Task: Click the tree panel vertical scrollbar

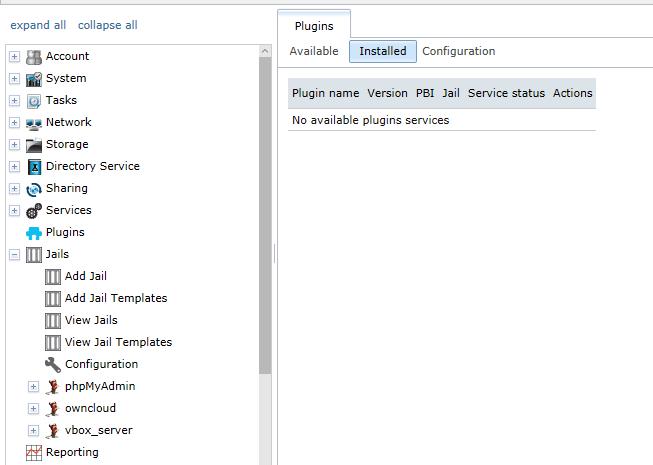Action: [265, 216]
